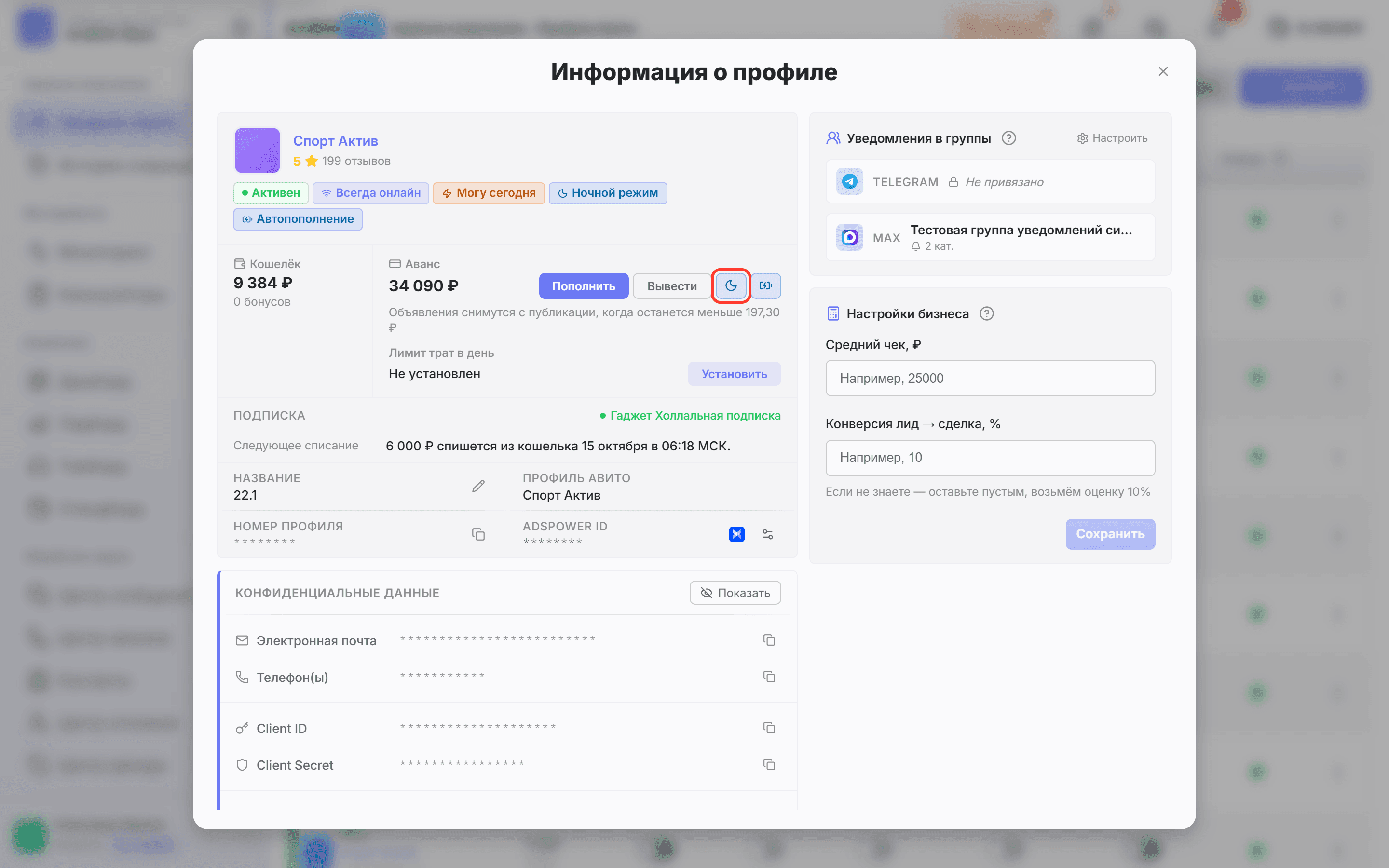Screen dimensions: 1389x868
Task: Click Пополнить button
Action: pyautogui.click(x=583, y=285)
